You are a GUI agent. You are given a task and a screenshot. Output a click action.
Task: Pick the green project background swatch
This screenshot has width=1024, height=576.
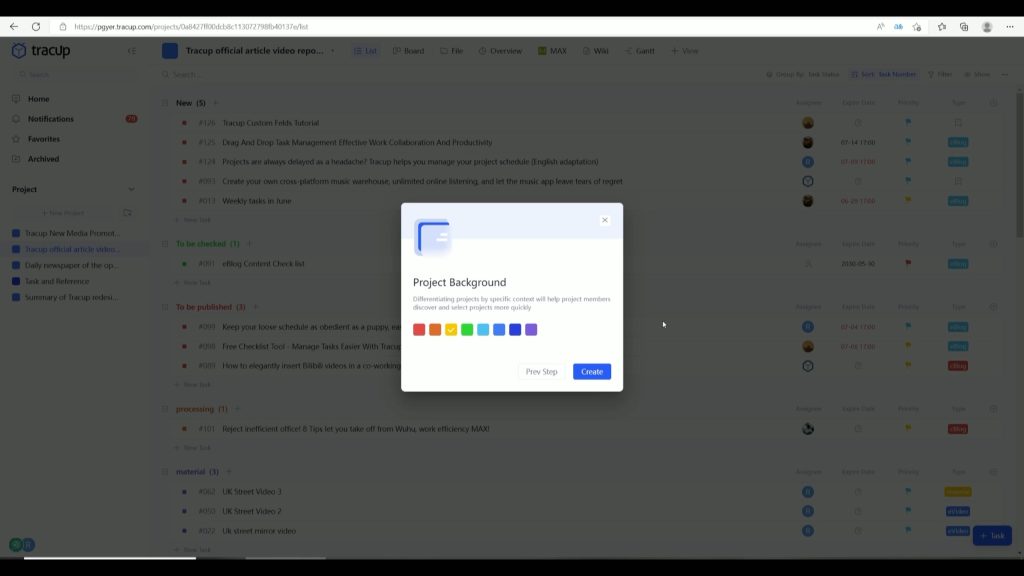467,330
